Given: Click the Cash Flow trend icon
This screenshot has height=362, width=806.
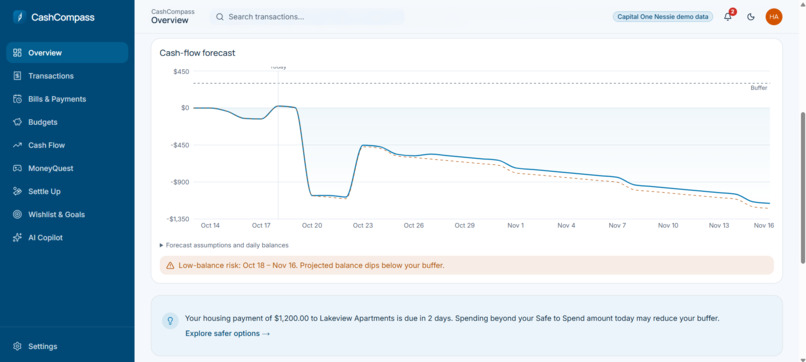Looking at the screenshot, I should 17,145.
